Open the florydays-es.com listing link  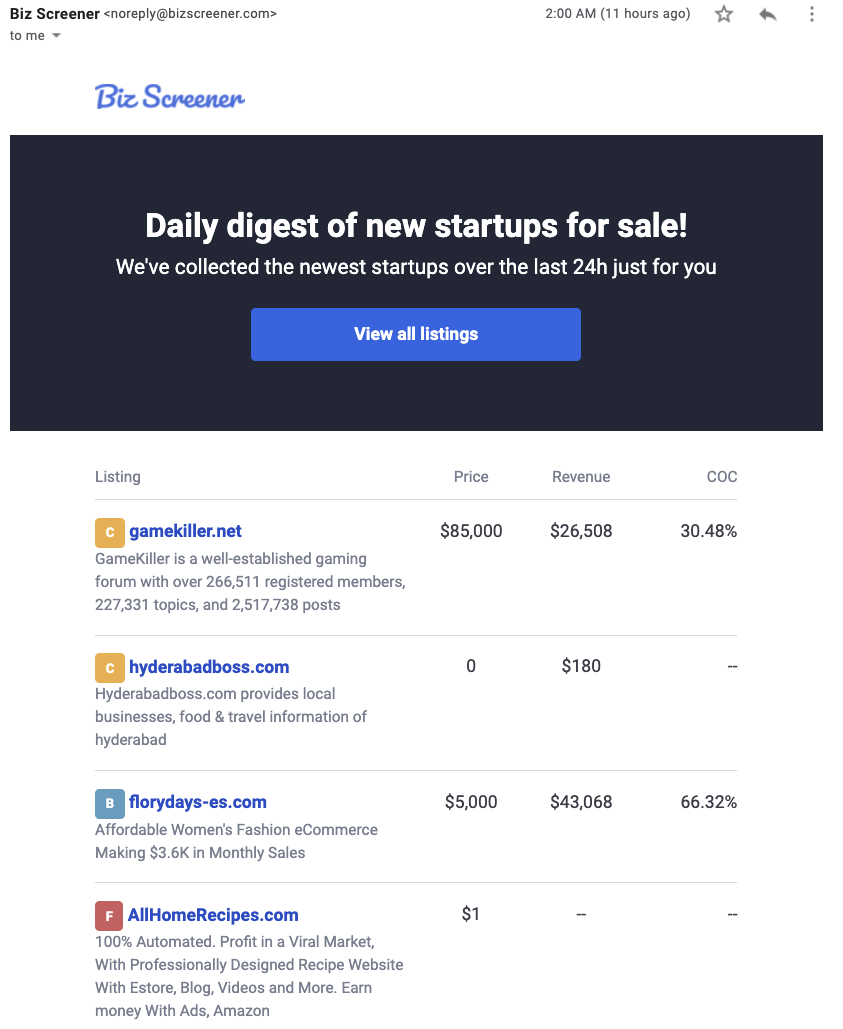[197, 802]
